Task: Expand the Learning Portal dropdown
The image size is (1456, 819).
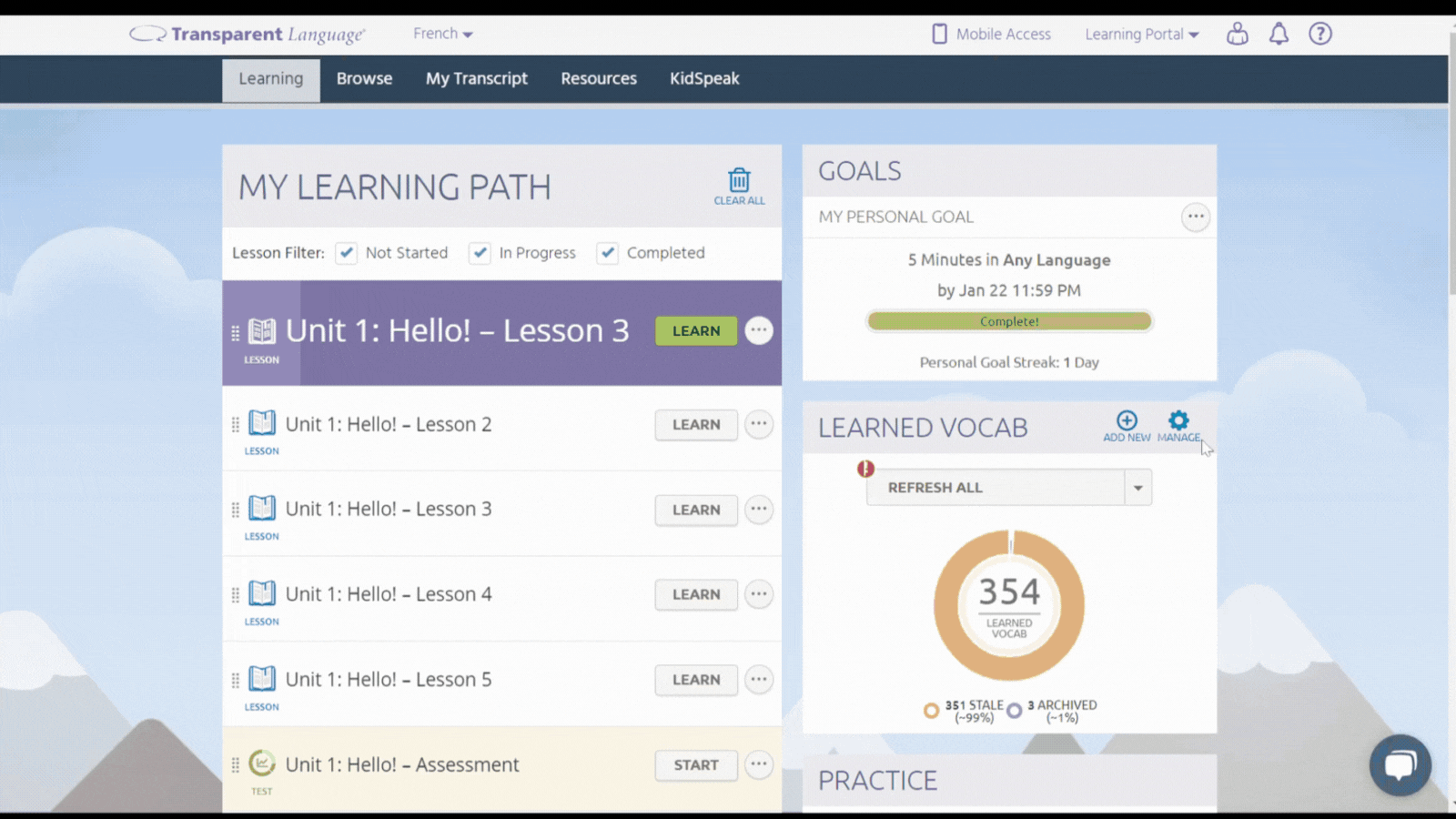Action: point(1142,34)
